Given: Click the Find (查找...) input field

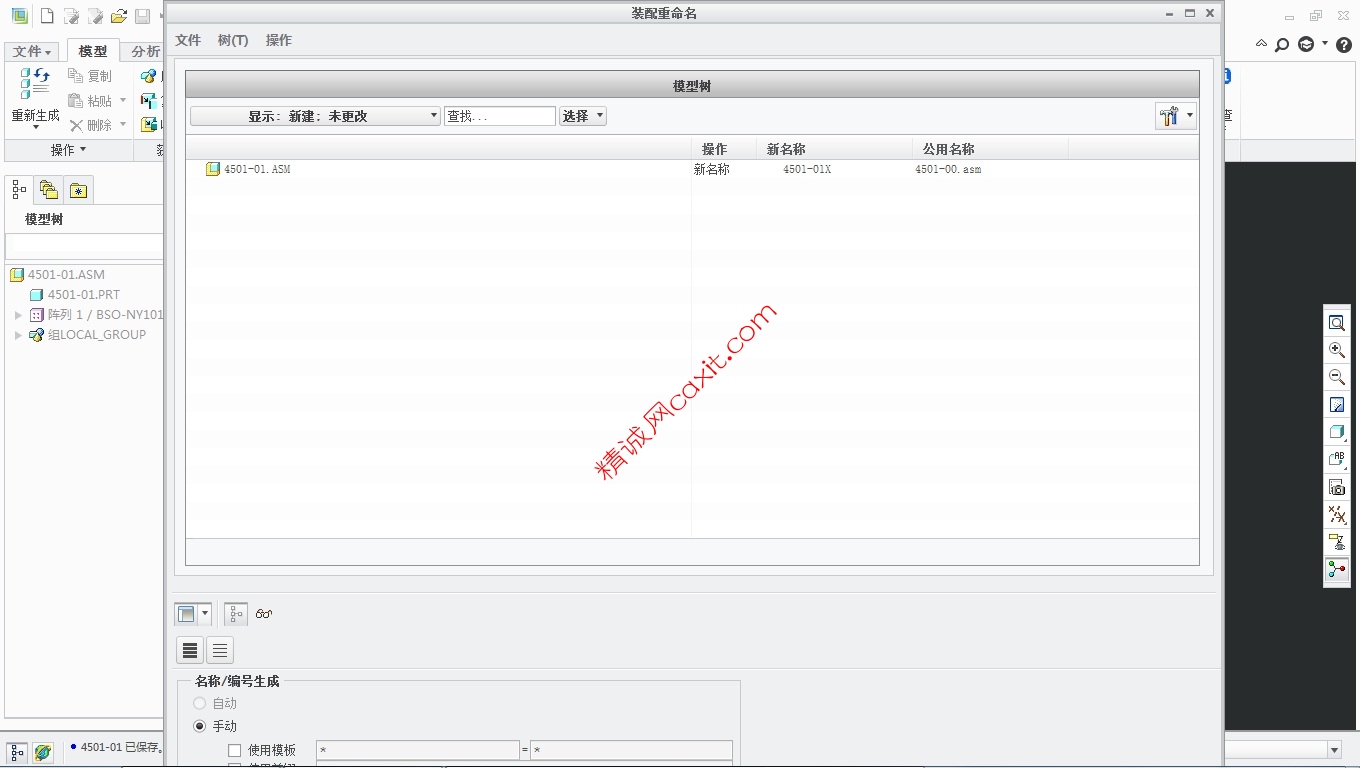Looking at the screenshot, I should point(500,116).
